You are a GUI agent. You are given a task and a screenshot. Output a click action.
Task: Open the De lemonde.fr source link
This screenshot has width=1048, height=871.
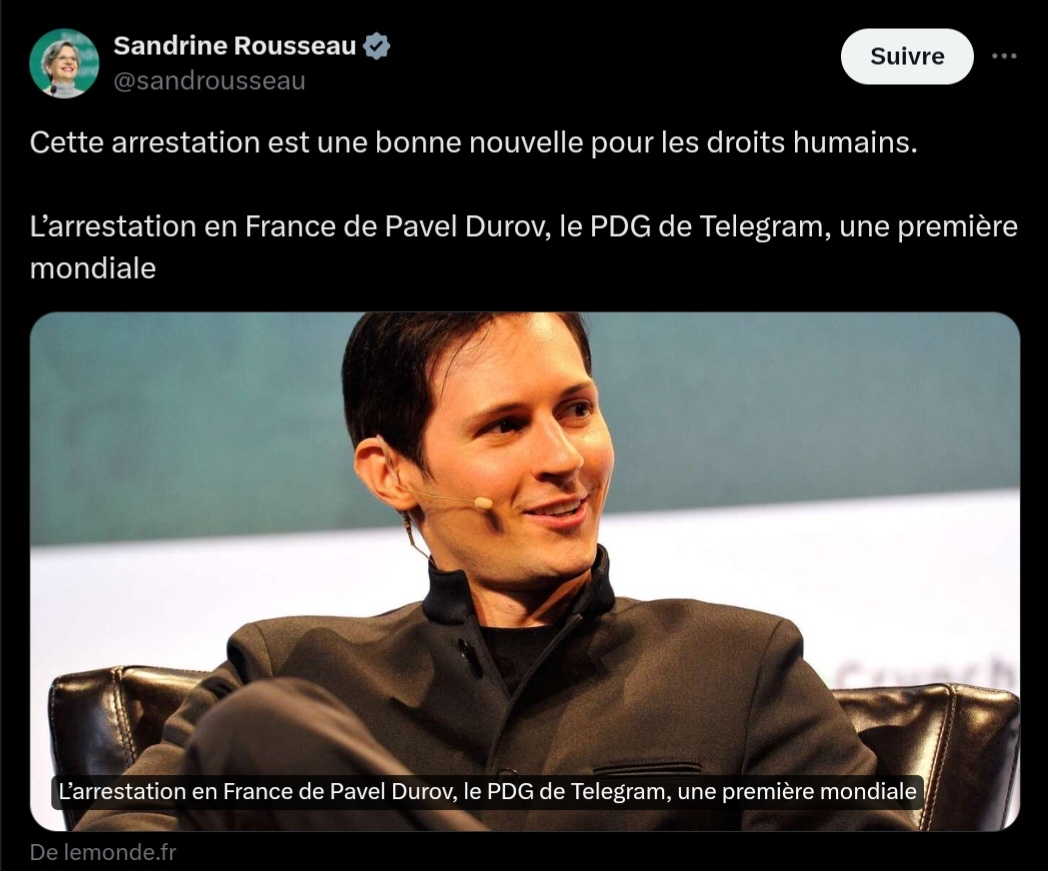click(103, 852)
